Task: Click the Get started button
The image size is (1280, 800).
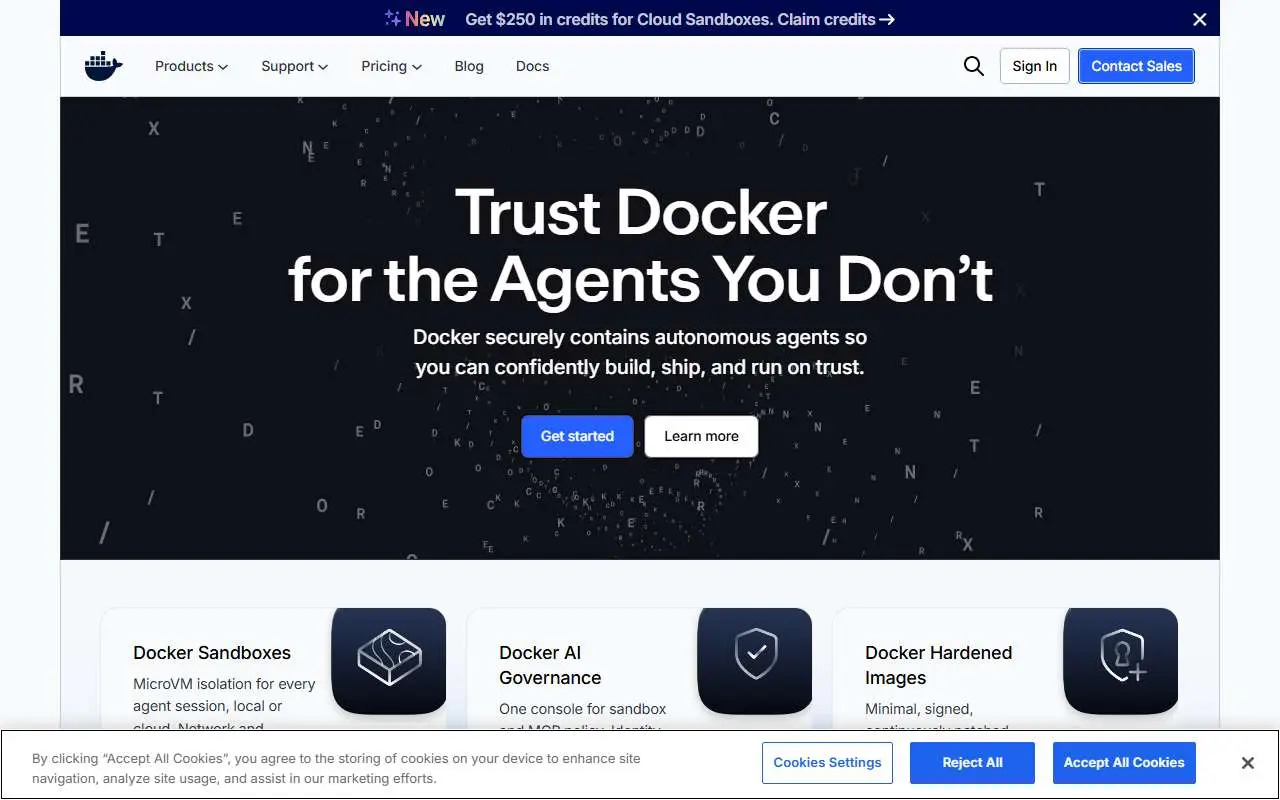Action: (x=577, y=436)
